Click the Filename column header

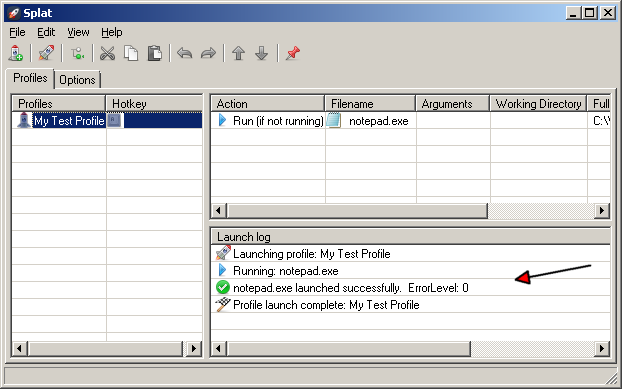[x=370, y=103]
